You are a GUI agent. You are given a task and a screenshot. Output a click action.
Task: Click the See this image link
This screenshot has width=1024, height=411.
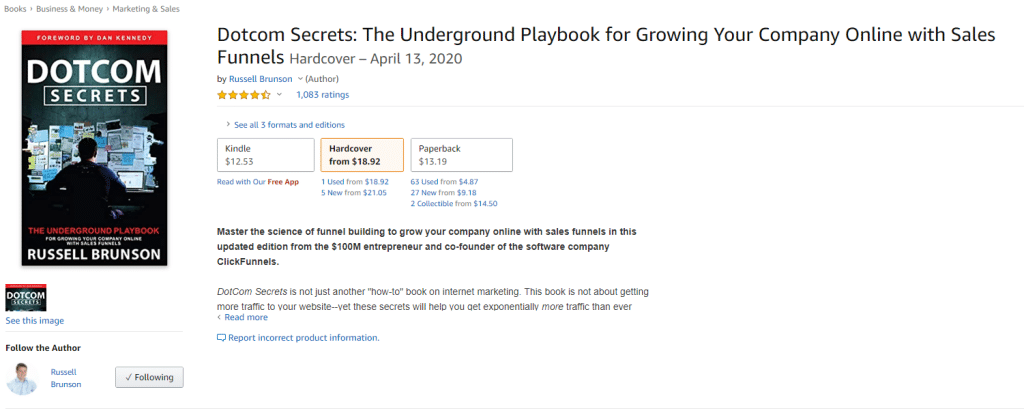coord(34,321)
